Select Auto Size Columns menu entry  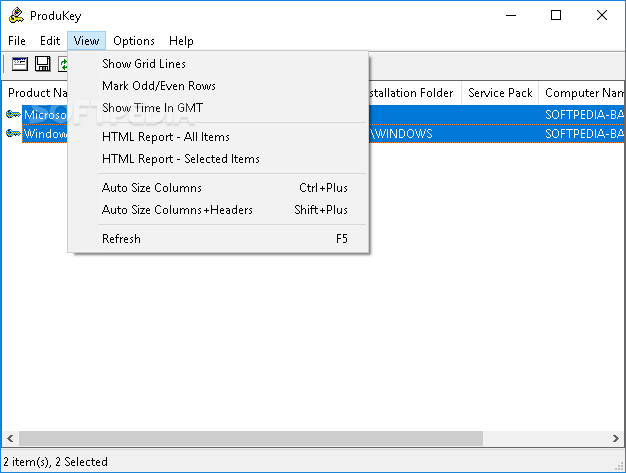point(218,188)
